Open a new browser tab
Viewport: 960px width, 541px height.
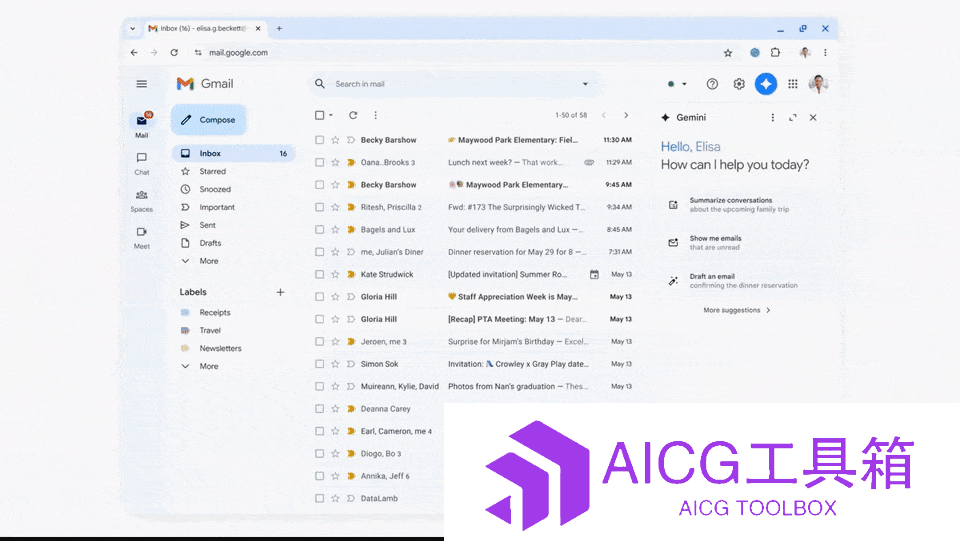279,28
